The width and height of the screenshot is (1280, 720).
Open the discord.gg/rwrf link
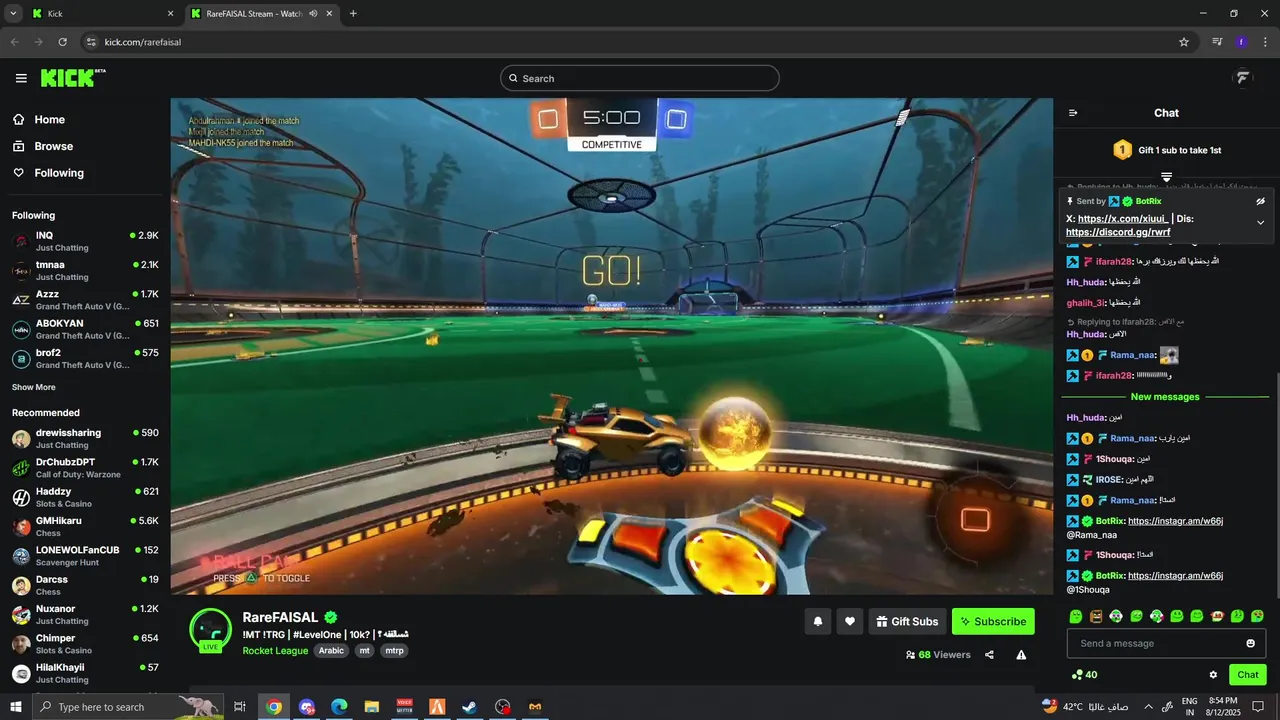1118,232
